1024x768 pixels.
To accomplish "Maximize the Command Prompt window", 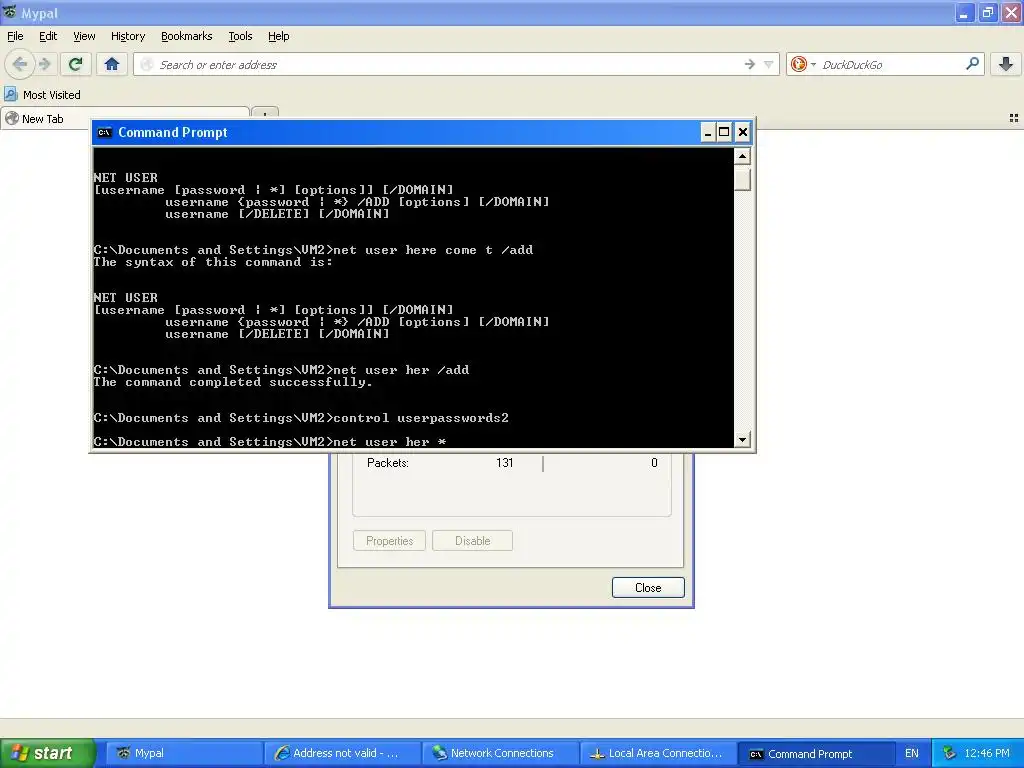I will (x=724, y=133).
